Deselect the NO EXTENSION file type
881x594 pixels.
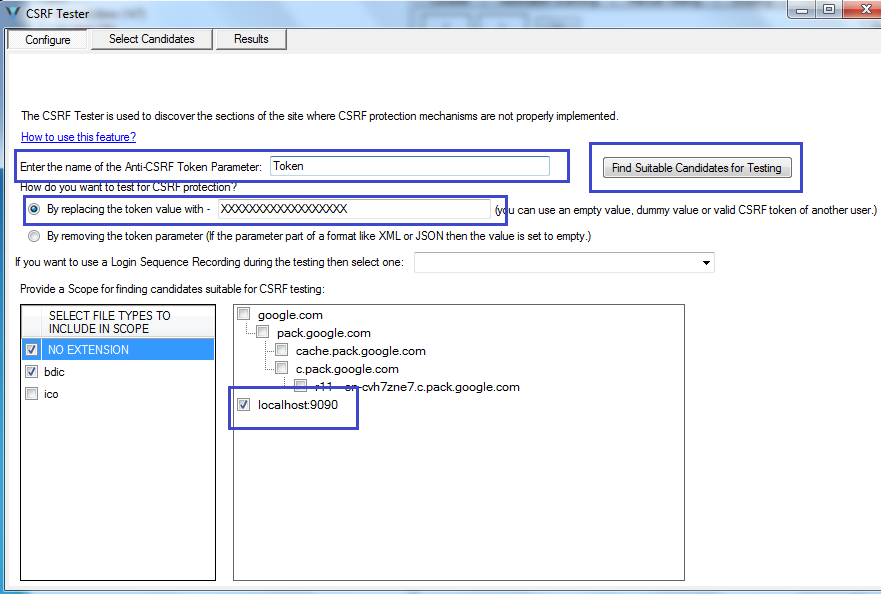pyautogui.click(x=31, y=349)
